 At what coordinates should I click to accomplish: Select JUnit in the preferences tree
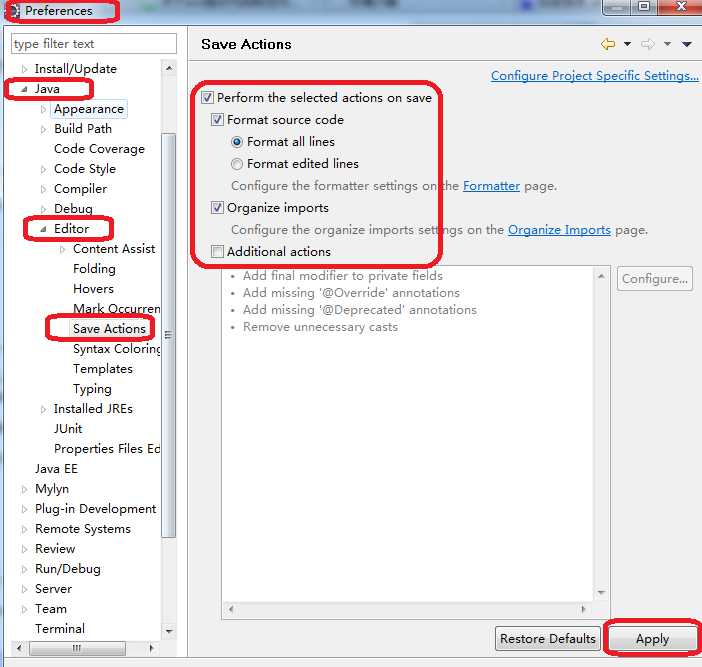pyautogui.click(x=68, y=429)
